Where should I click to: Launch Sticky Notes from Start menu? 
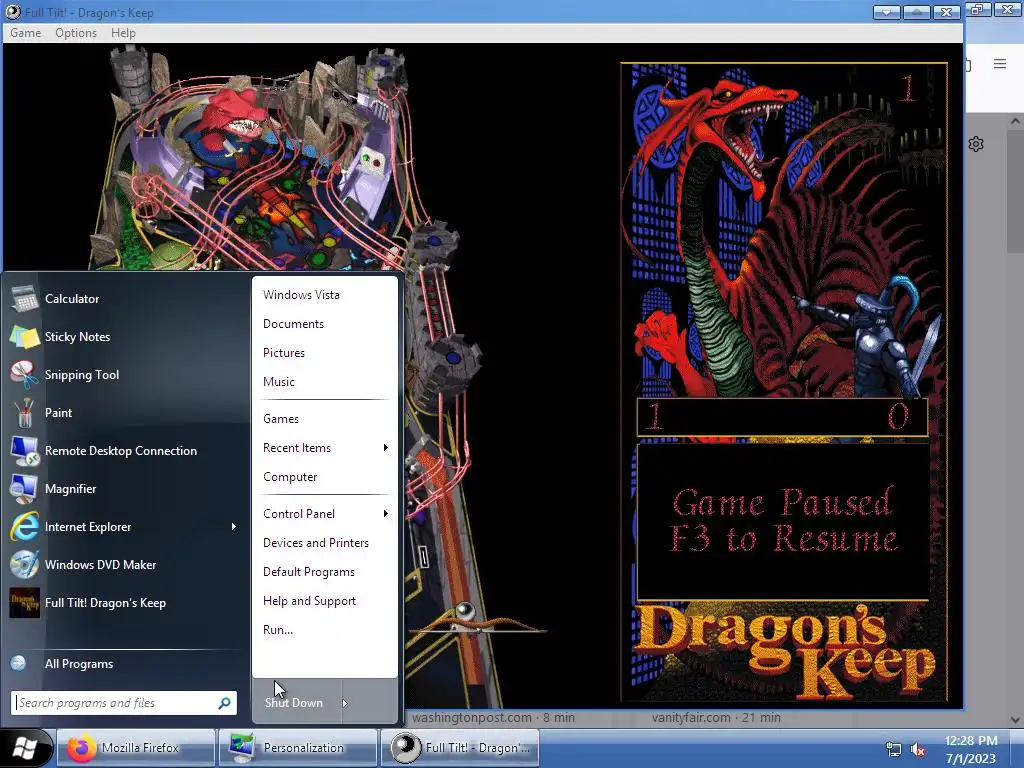pos(77,337)
